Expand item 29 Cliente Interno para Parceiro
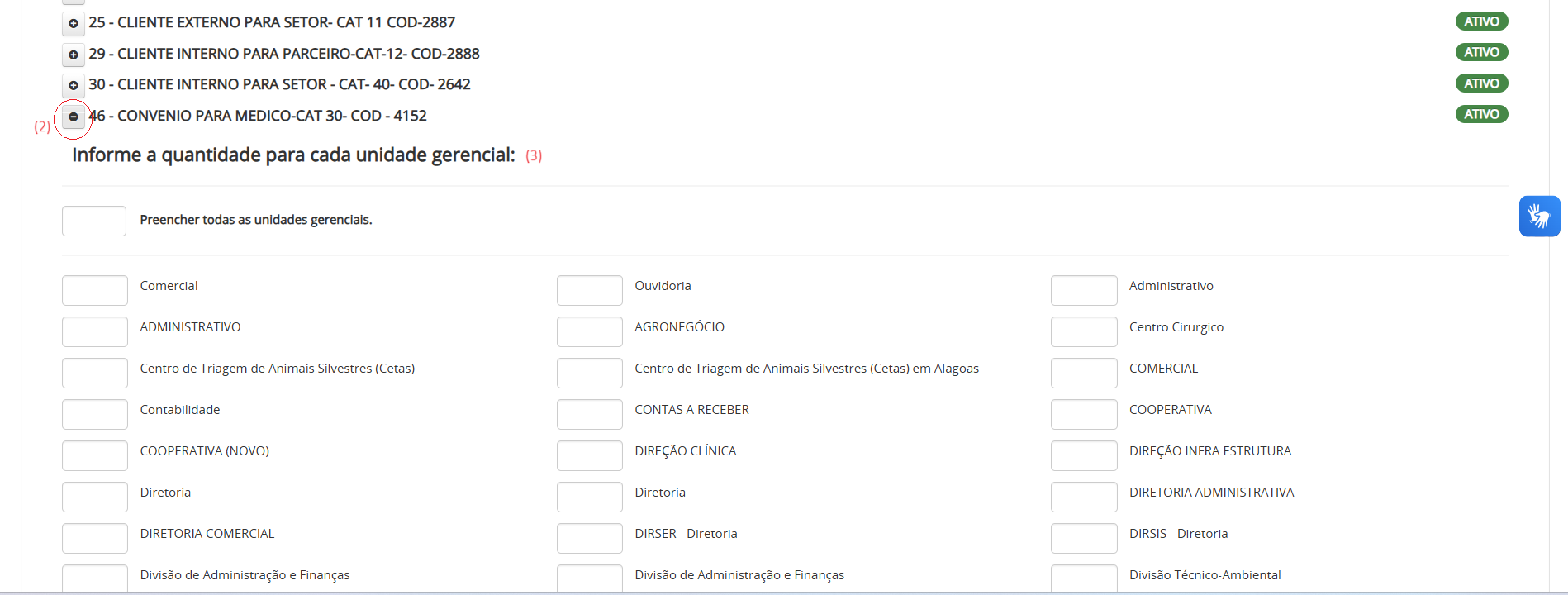 [x=74, y=55]
